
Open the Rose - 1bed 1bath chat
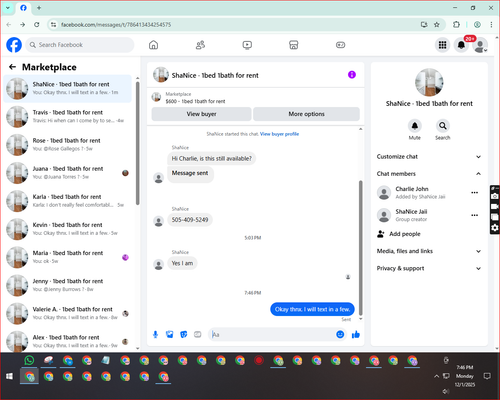coord(68,145)
